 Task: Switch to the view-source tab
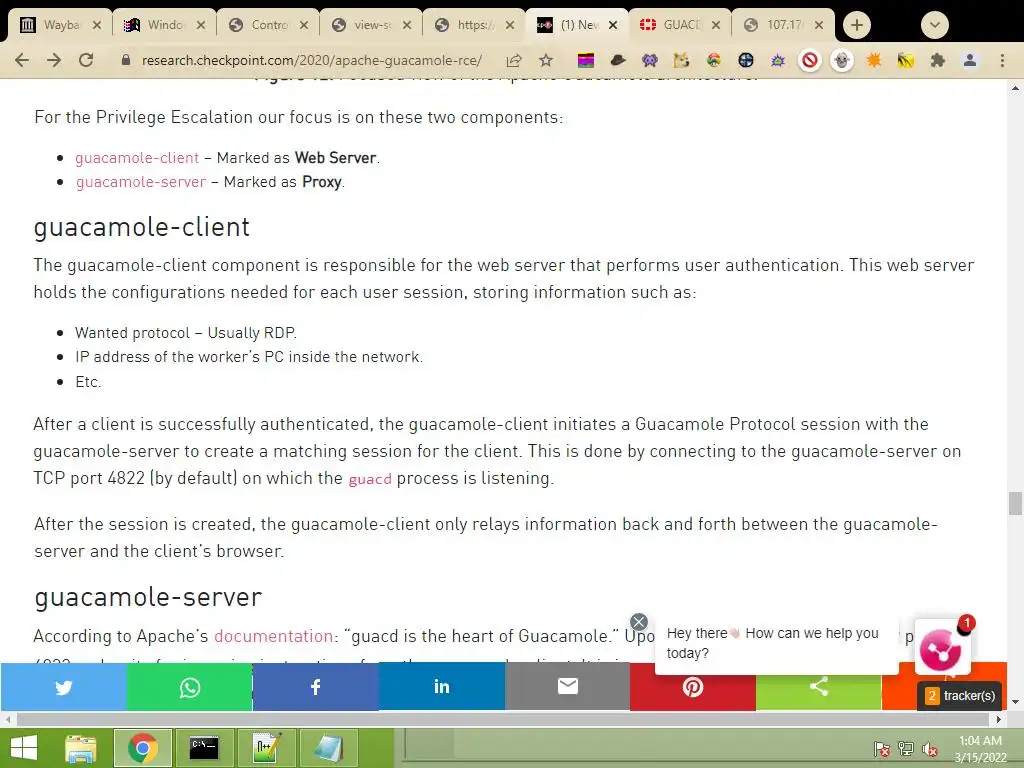(x=371, y=25)
